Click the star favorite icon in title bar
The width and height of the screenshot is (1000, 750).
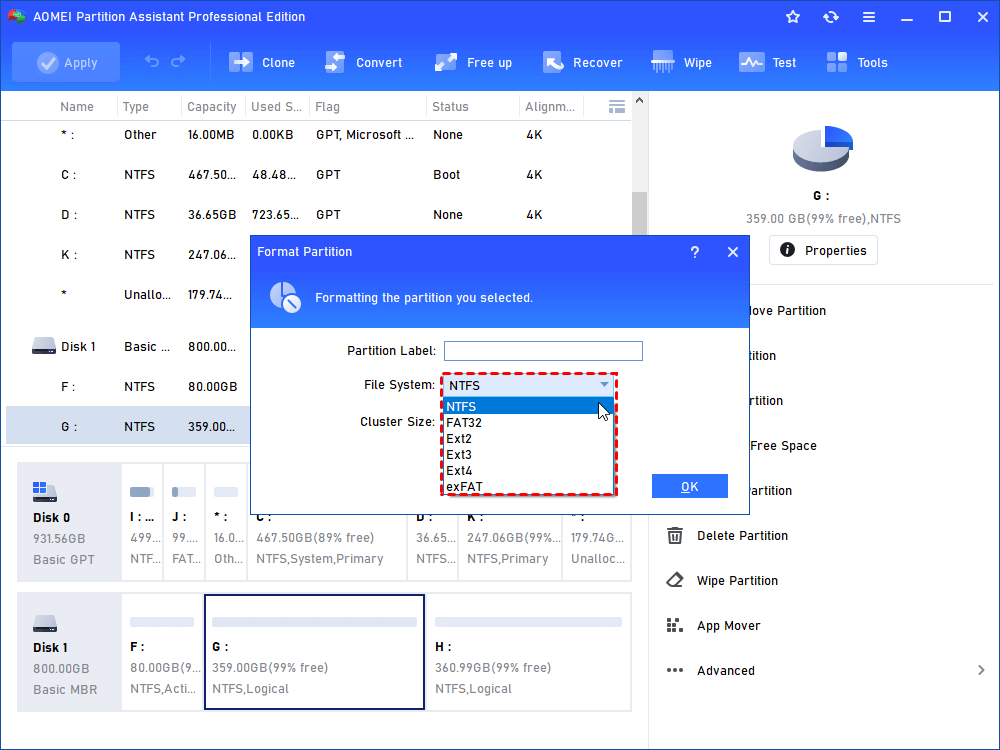click(x=793, y=17)
